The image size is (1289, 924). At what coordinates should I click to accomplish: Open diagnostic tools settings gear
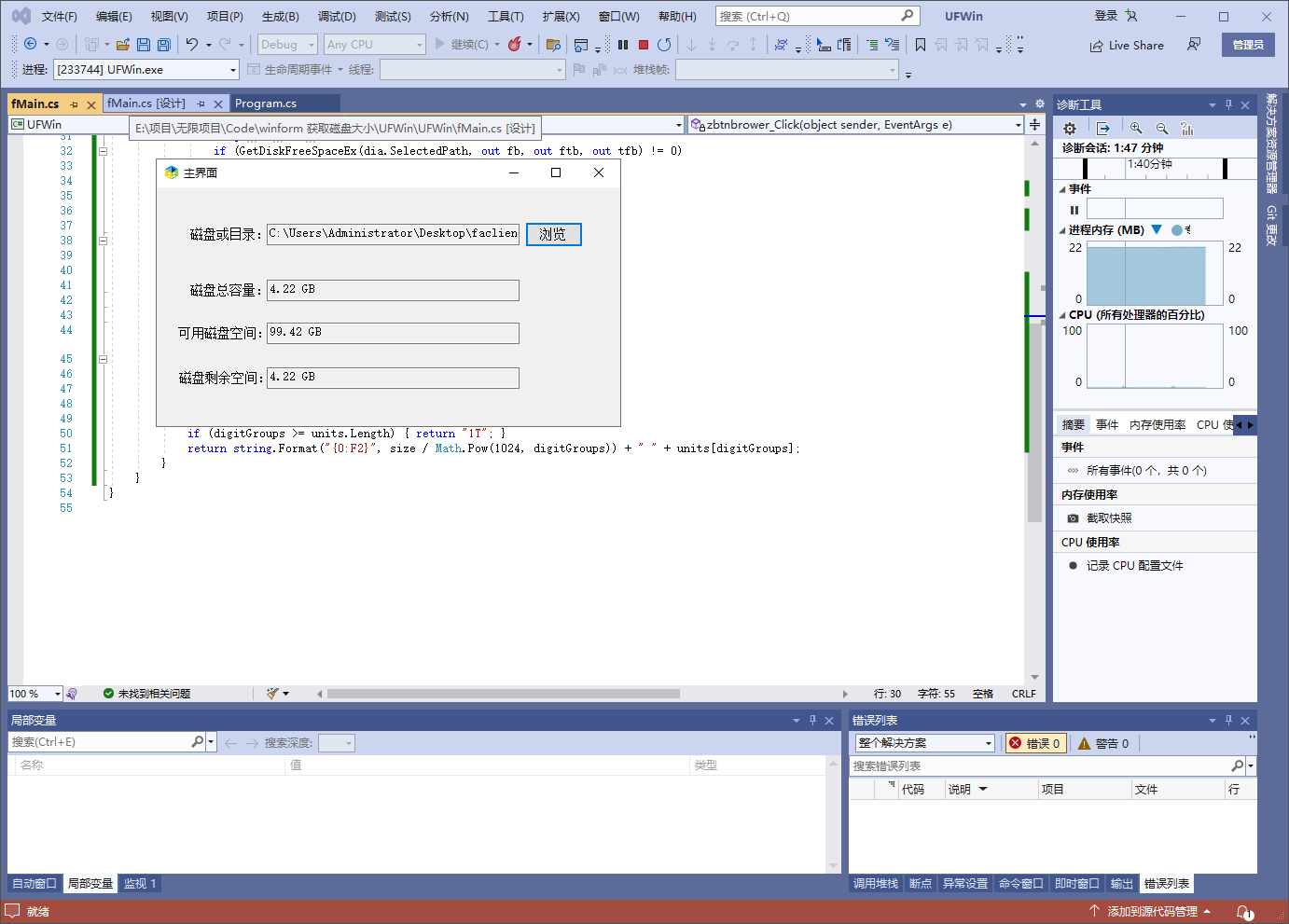[x=1070, y=129]
